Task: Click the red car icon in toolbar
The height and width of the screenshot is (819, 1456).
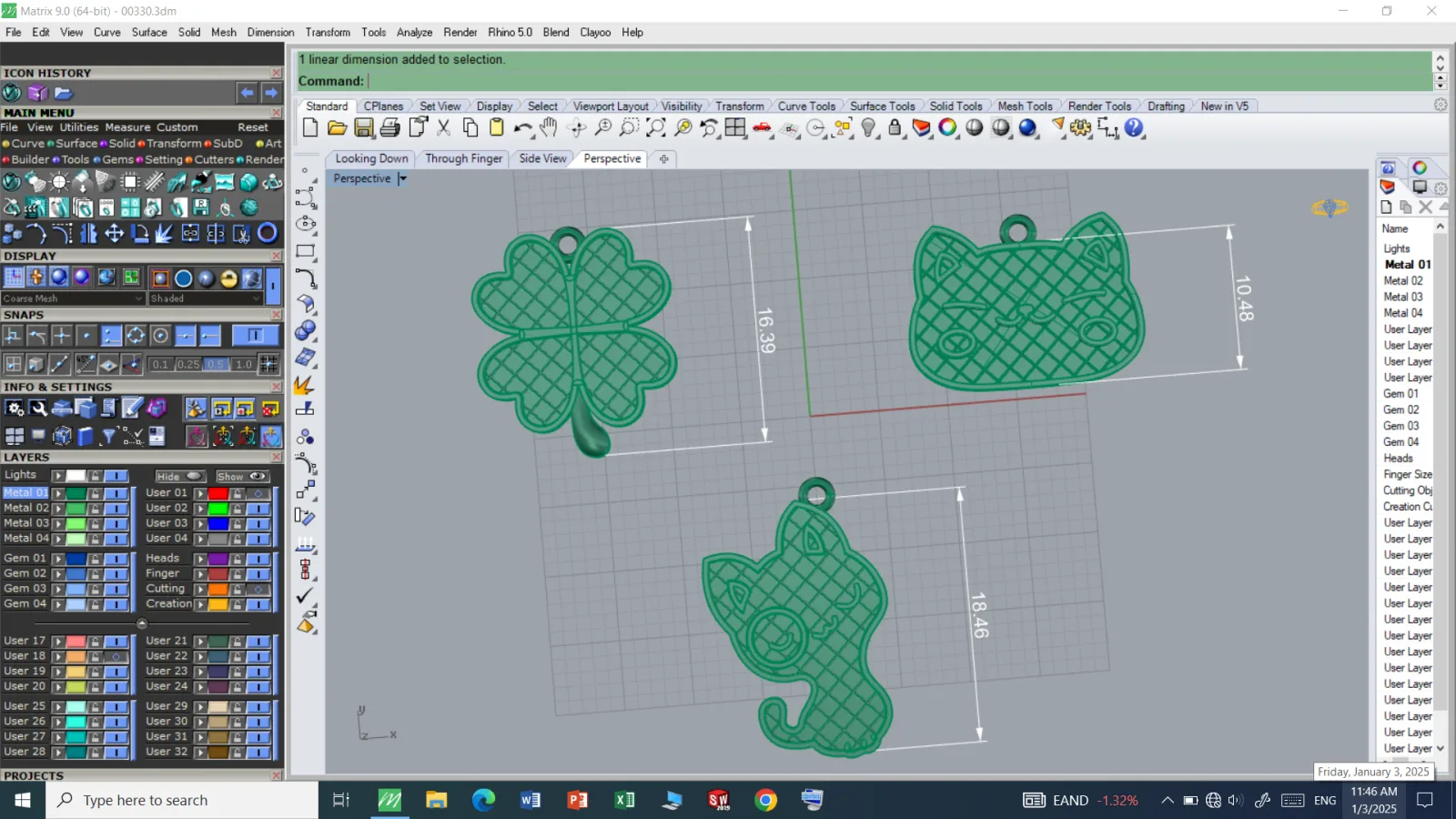Action: click(x=763, y=128)
